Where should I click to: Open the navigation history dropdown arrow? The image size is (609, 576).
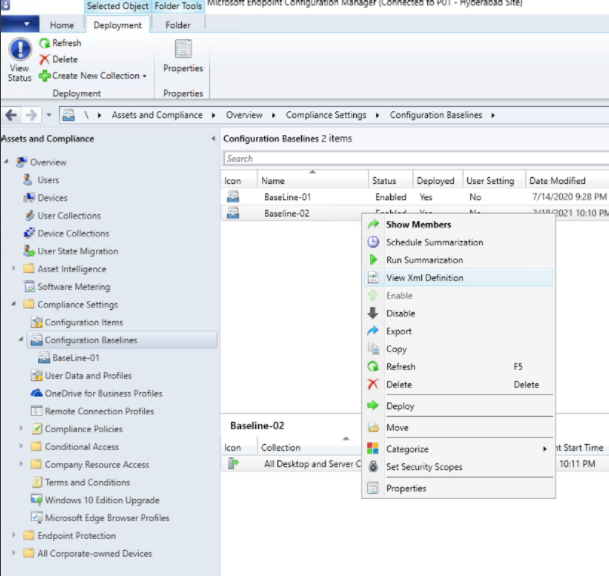click(49, 115)
